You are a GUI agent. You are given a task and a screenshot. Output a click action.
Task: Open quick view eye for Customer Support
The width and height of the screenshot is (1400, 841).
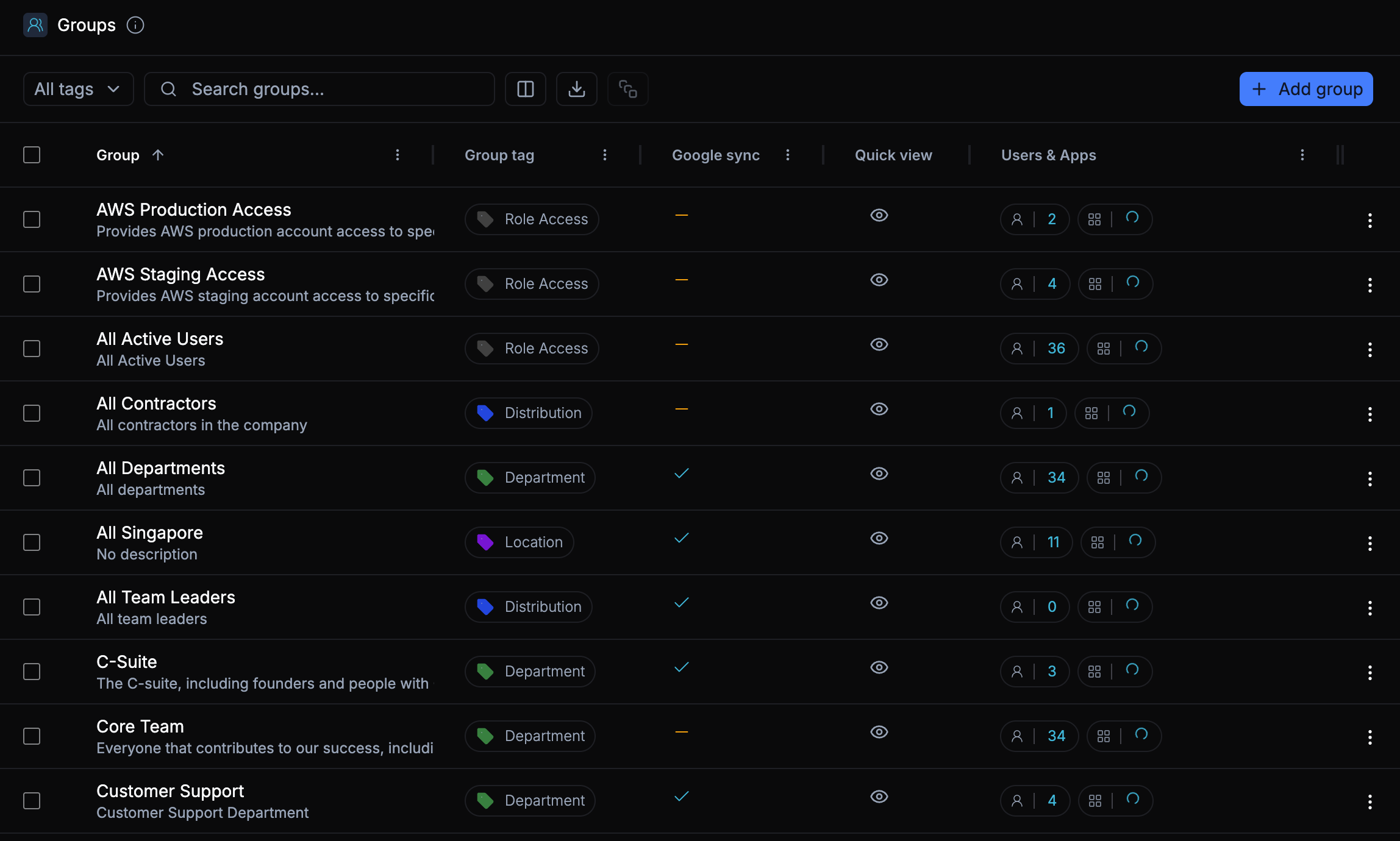coord(879,797)
